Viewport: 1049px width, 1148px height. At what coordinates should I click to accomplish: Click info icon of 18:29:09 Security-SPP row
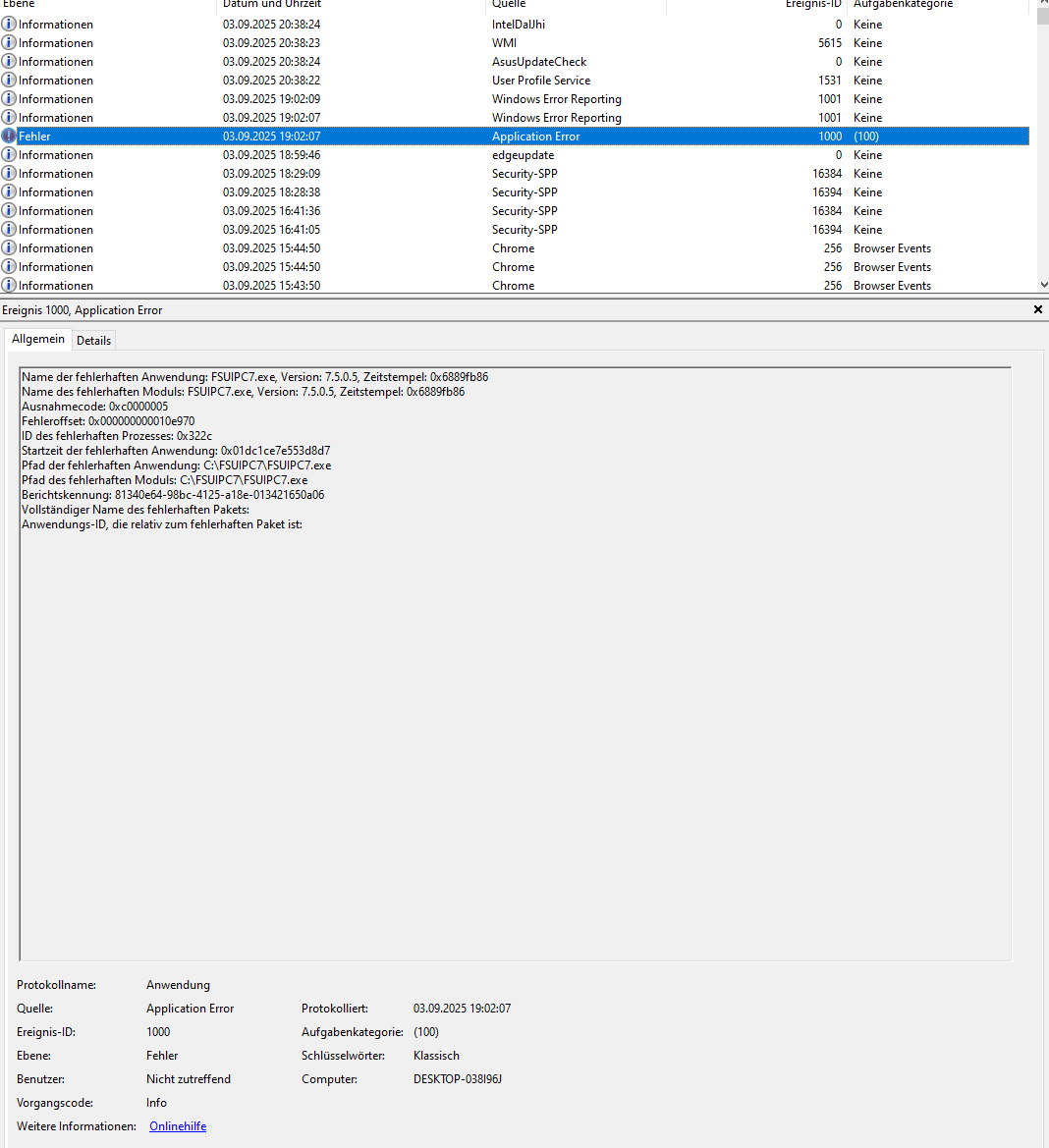coord(9,174)
